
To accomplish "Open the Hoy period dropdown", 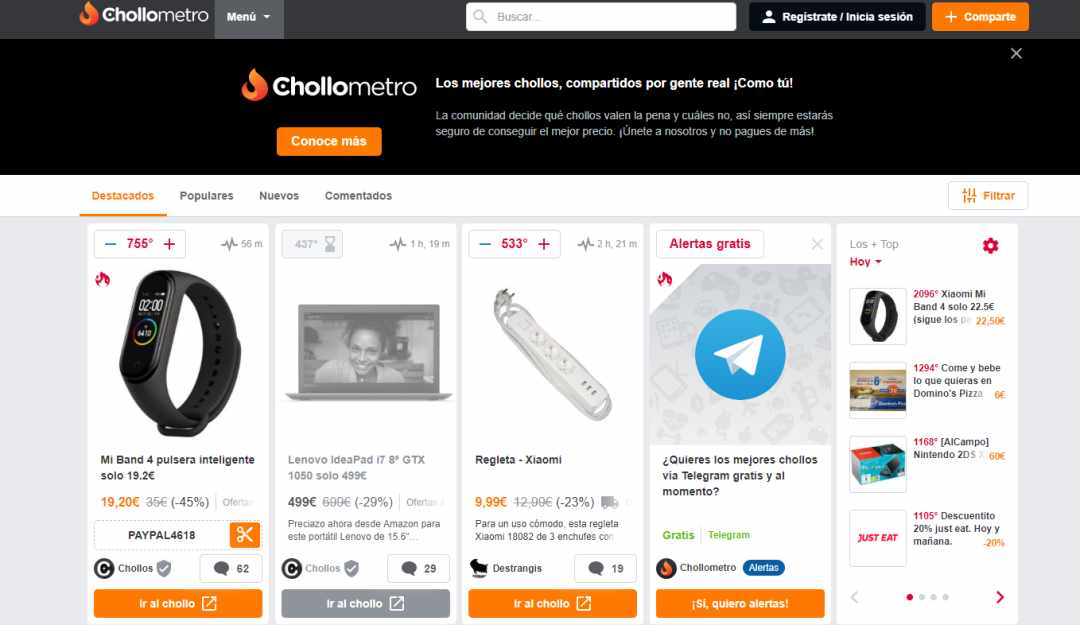I will click(865, 262).
